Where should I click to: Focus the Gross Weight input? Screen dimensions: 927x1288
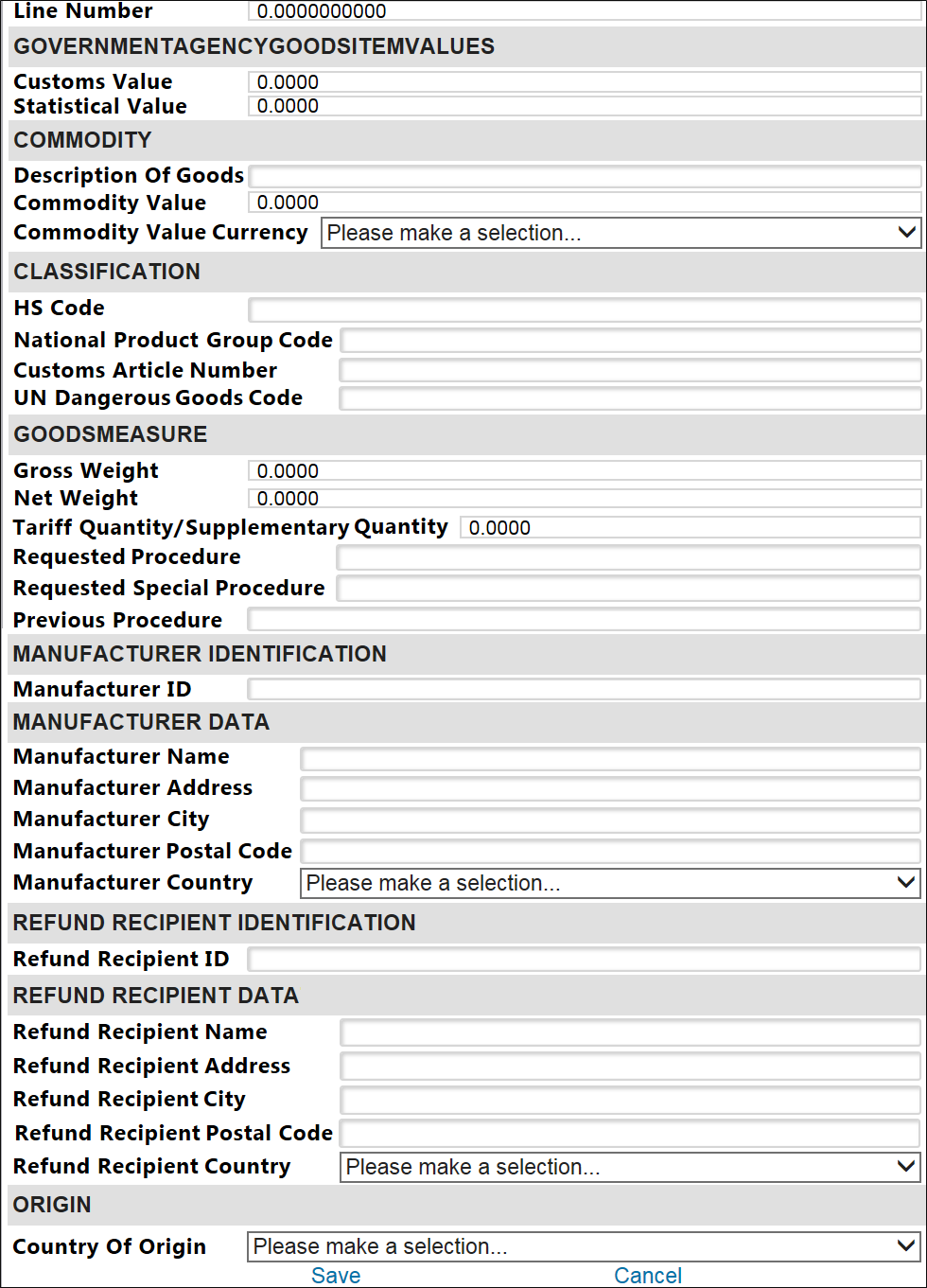[585, 471]
